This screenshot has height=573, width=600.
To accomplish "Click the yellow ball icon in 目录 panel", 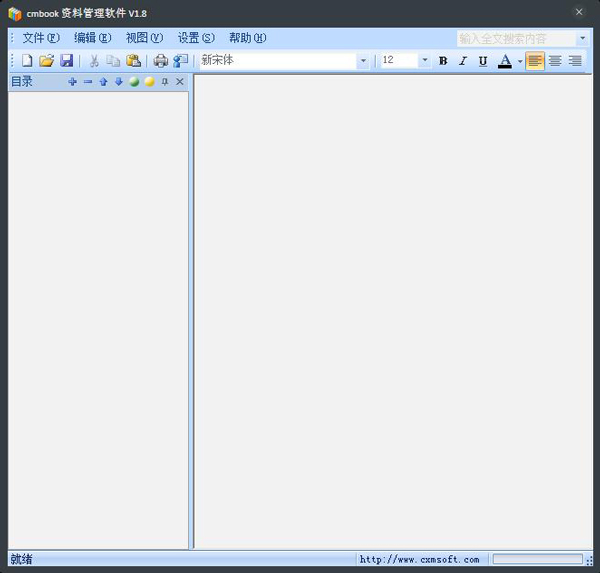I will click(150, 82).
